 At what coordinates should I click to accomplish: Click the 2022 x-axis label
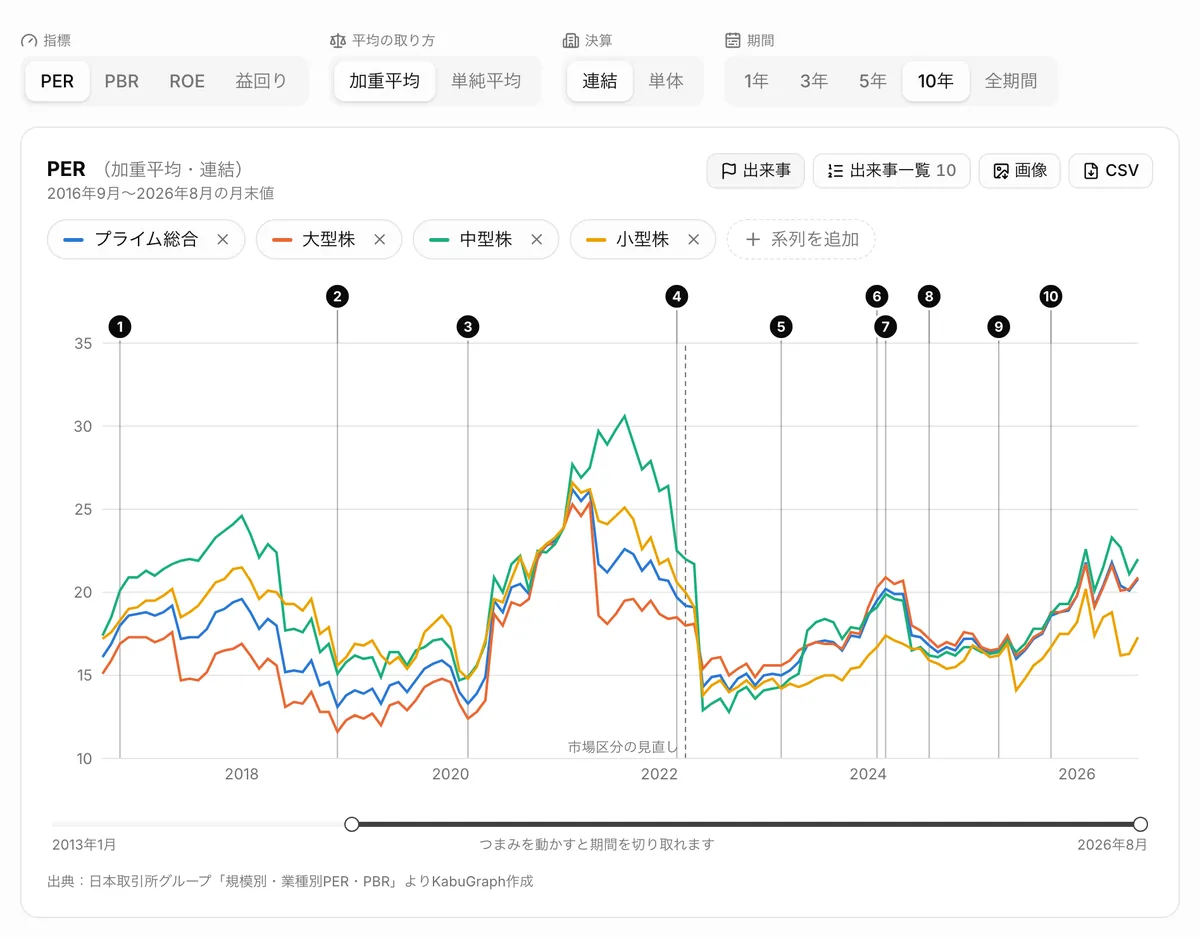coord(659,774)
